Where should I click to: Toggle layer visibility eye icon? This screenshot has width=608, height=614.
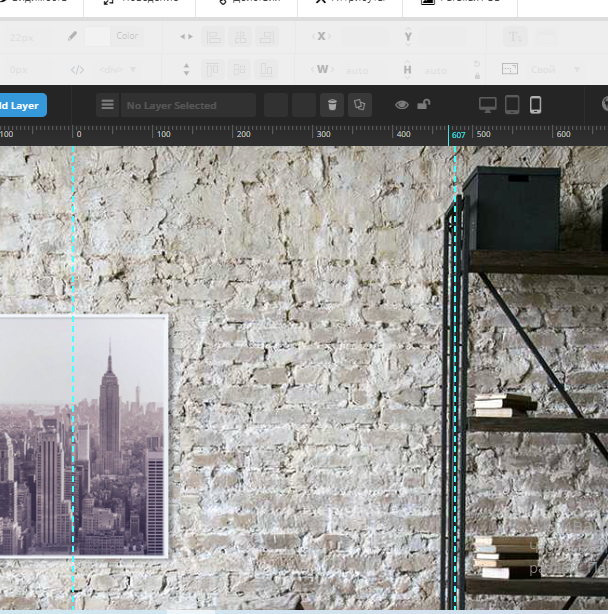pos(402,105)
